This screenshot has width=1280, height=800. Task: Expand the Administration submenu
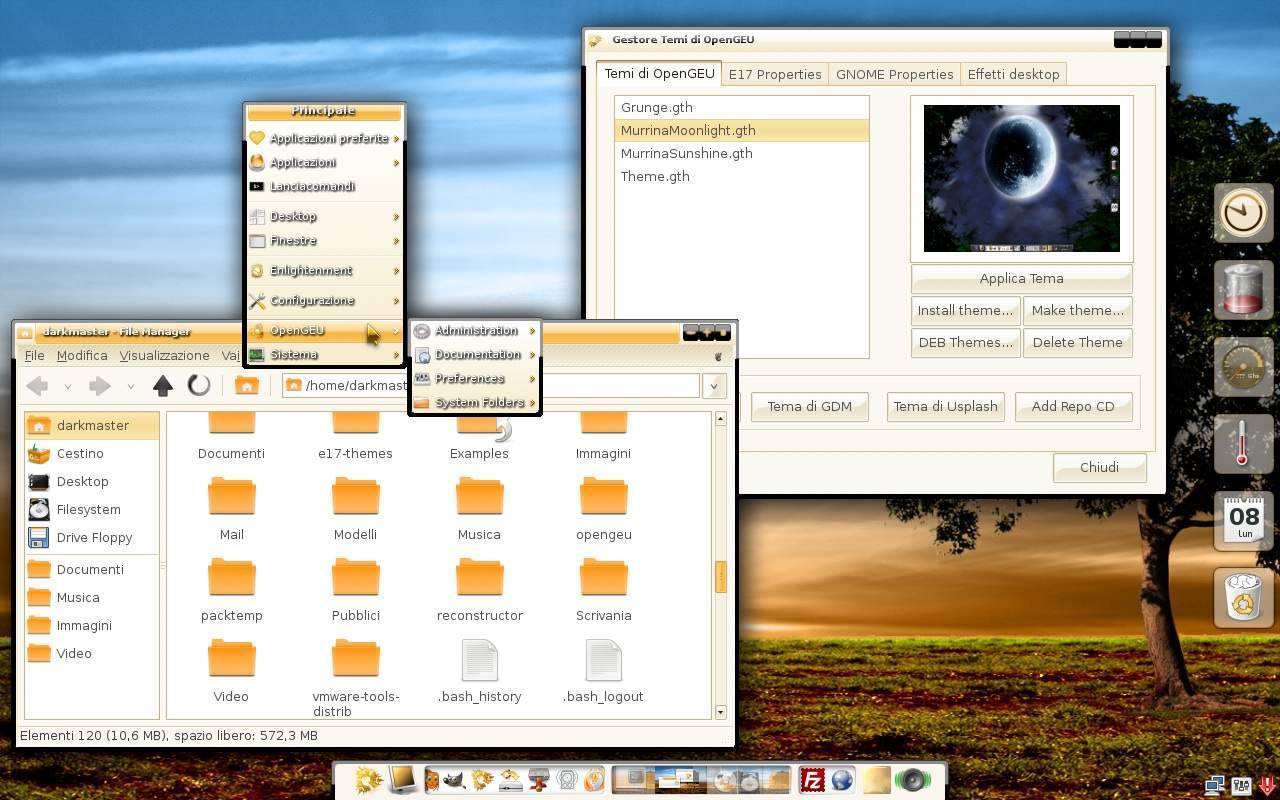click(476, 331)
